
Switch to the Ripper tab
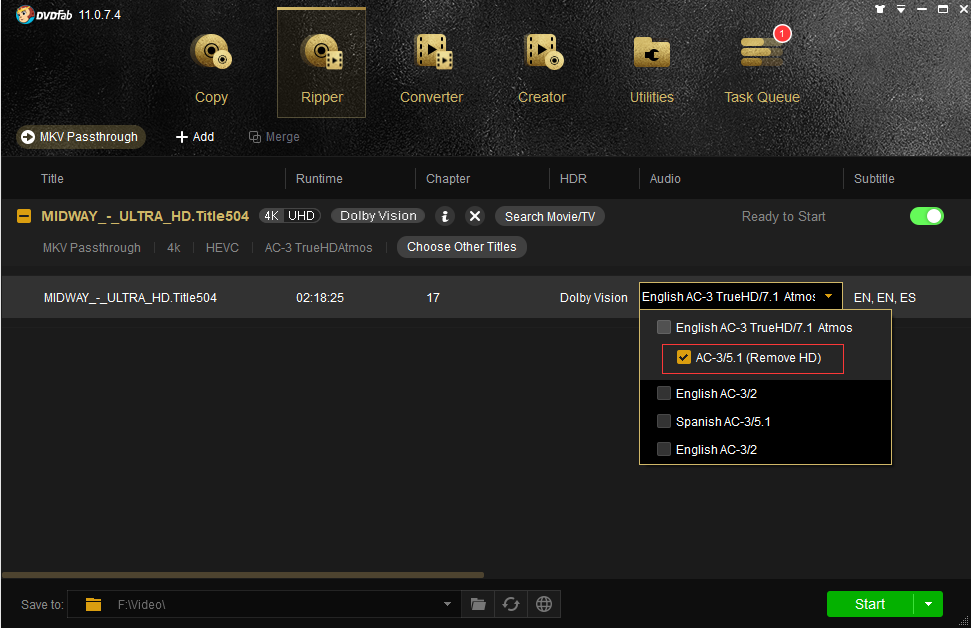[321, 66]
